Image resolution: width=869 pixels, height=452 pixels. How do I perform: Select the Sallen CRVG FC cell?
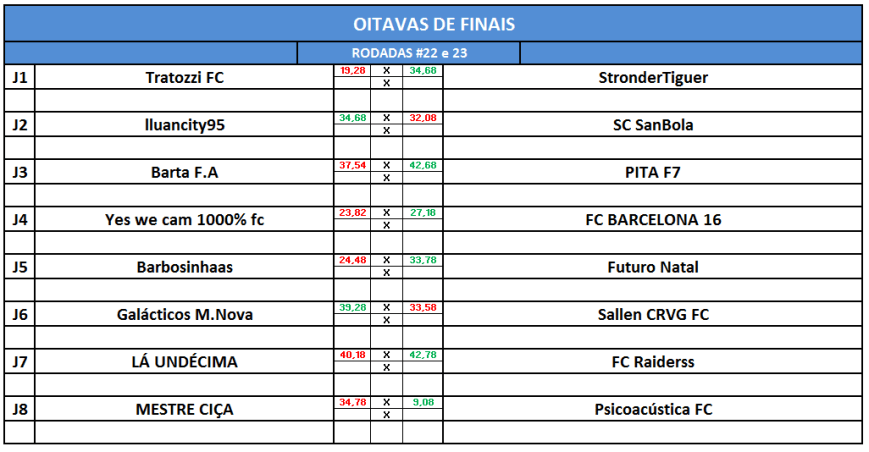653,315
